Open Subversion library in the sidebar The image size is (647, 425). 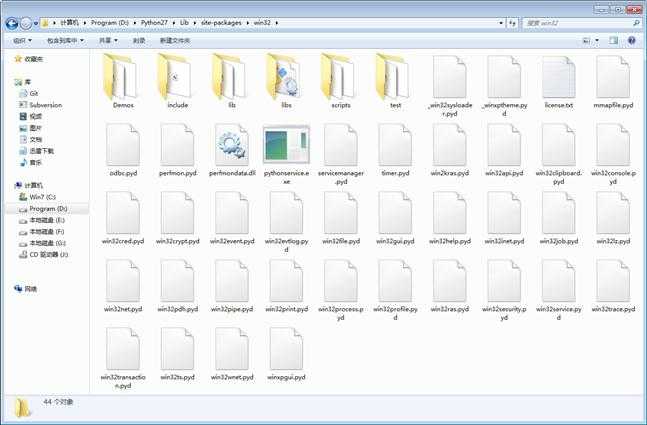pyautogui.click(x=45, y=105)
